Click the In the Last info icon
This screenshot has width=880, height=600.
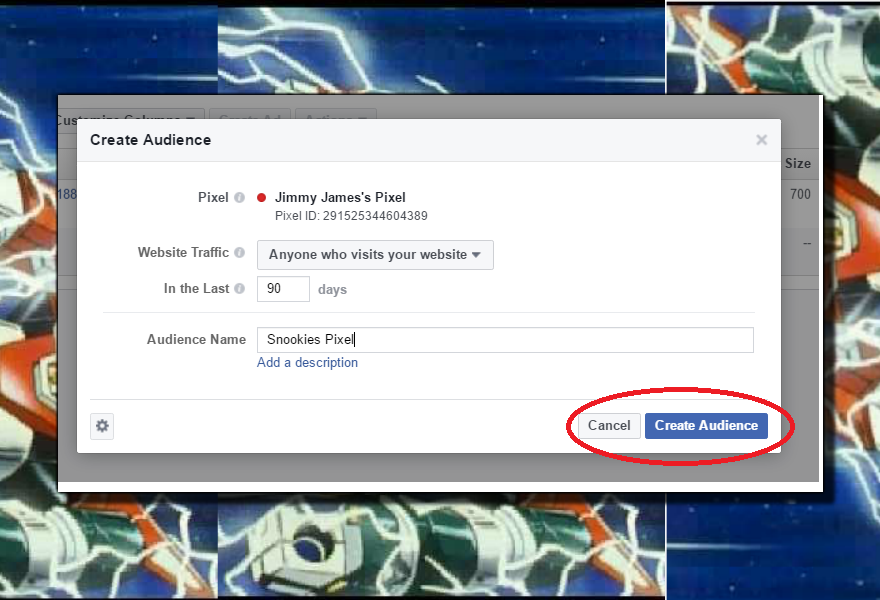click(240, 288)
